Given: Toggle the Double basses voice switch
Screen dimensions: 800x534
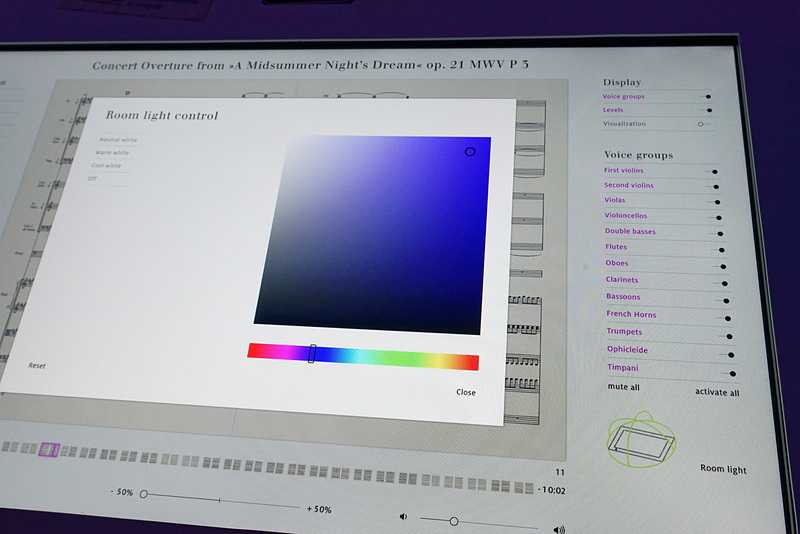Looking at the screenshot, I should 718,234.
